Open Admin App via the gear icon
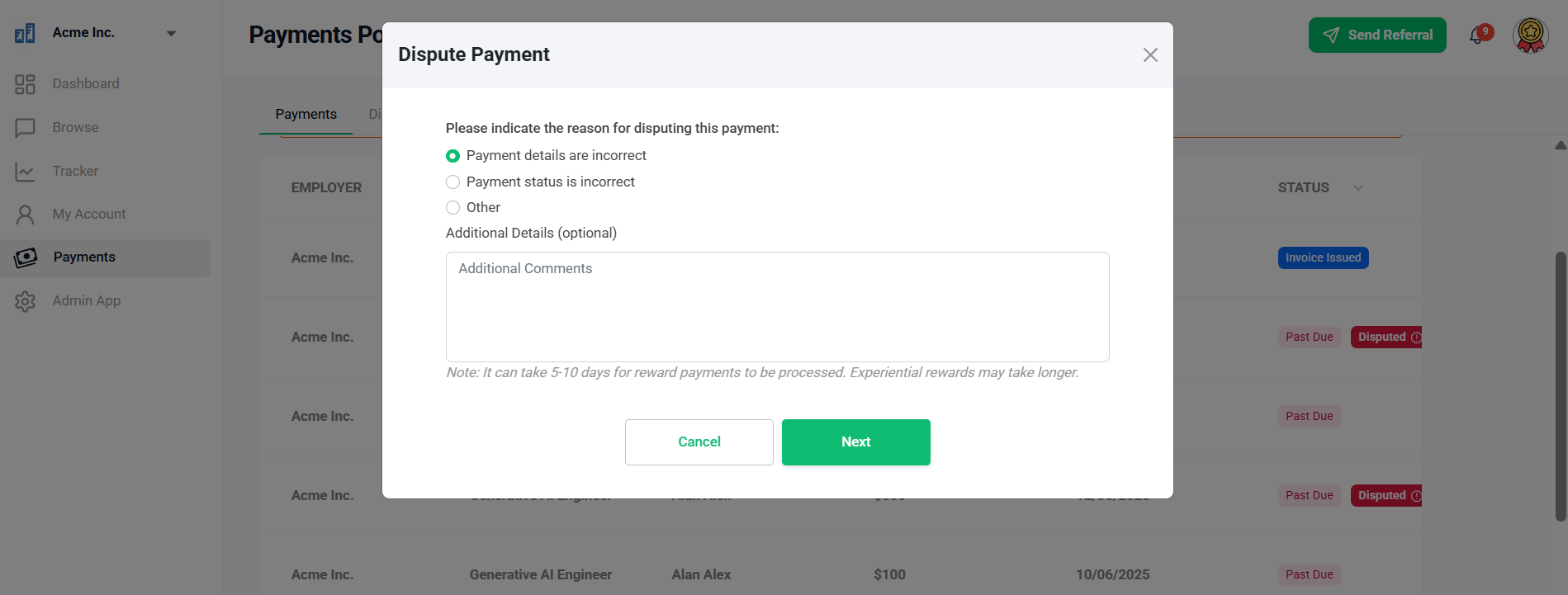The image size is (1568, 595). tap(25, 301)
